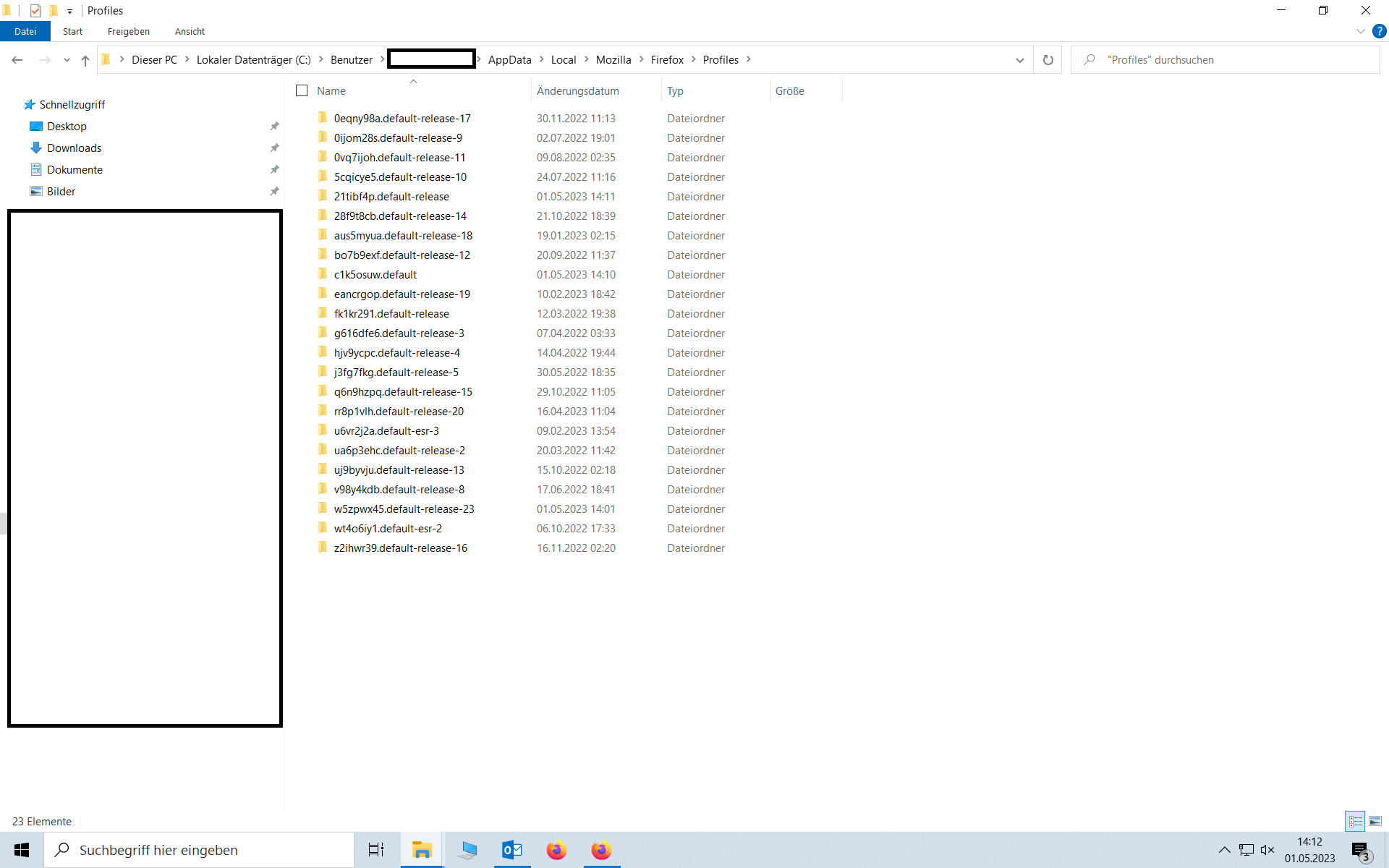Toggle the select-all items checkbox
This screenshot has width=1389, height=868.
(302, 90)
